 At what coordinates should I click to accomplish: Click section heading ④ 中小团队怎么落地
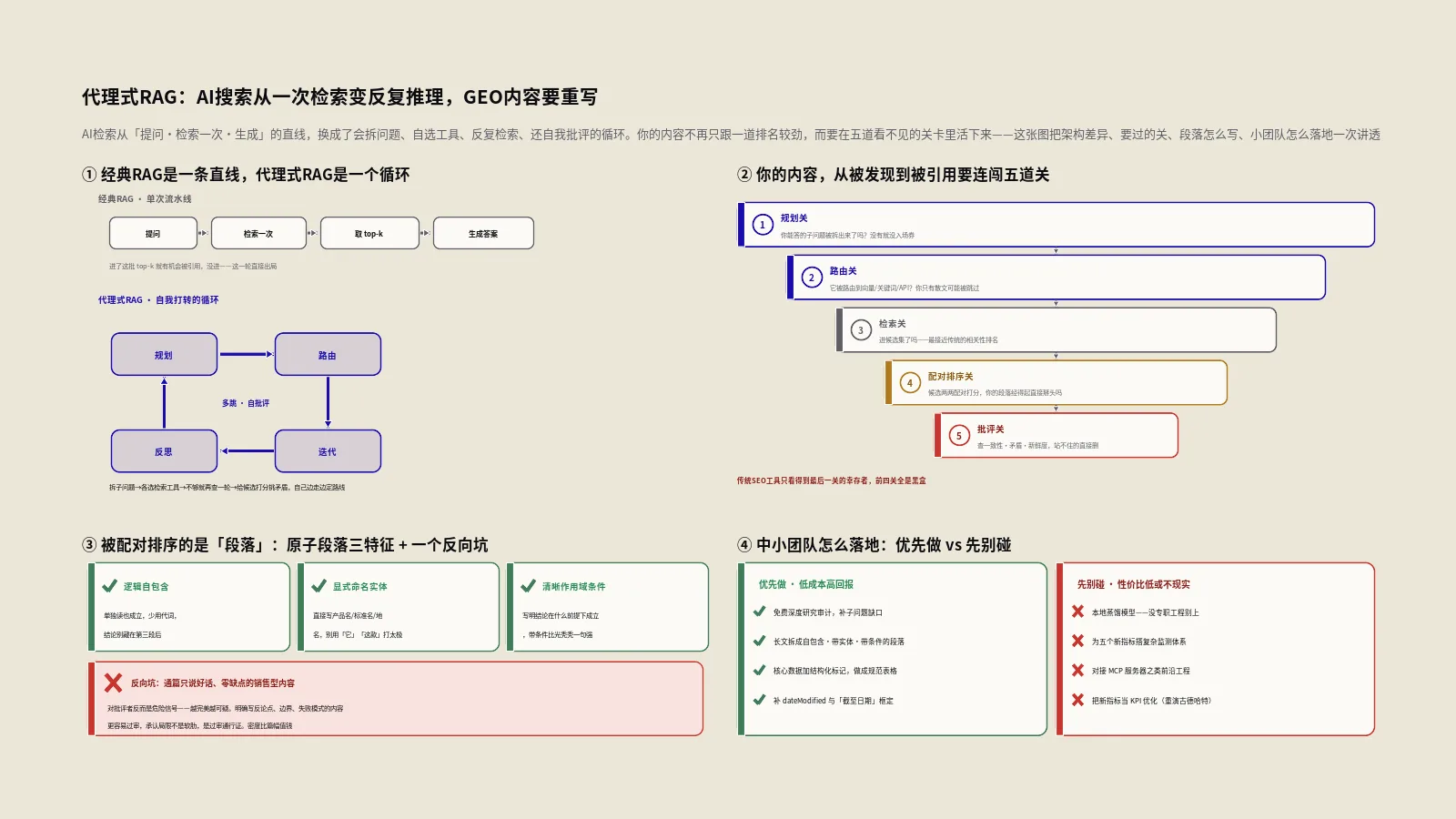[874, 545]
